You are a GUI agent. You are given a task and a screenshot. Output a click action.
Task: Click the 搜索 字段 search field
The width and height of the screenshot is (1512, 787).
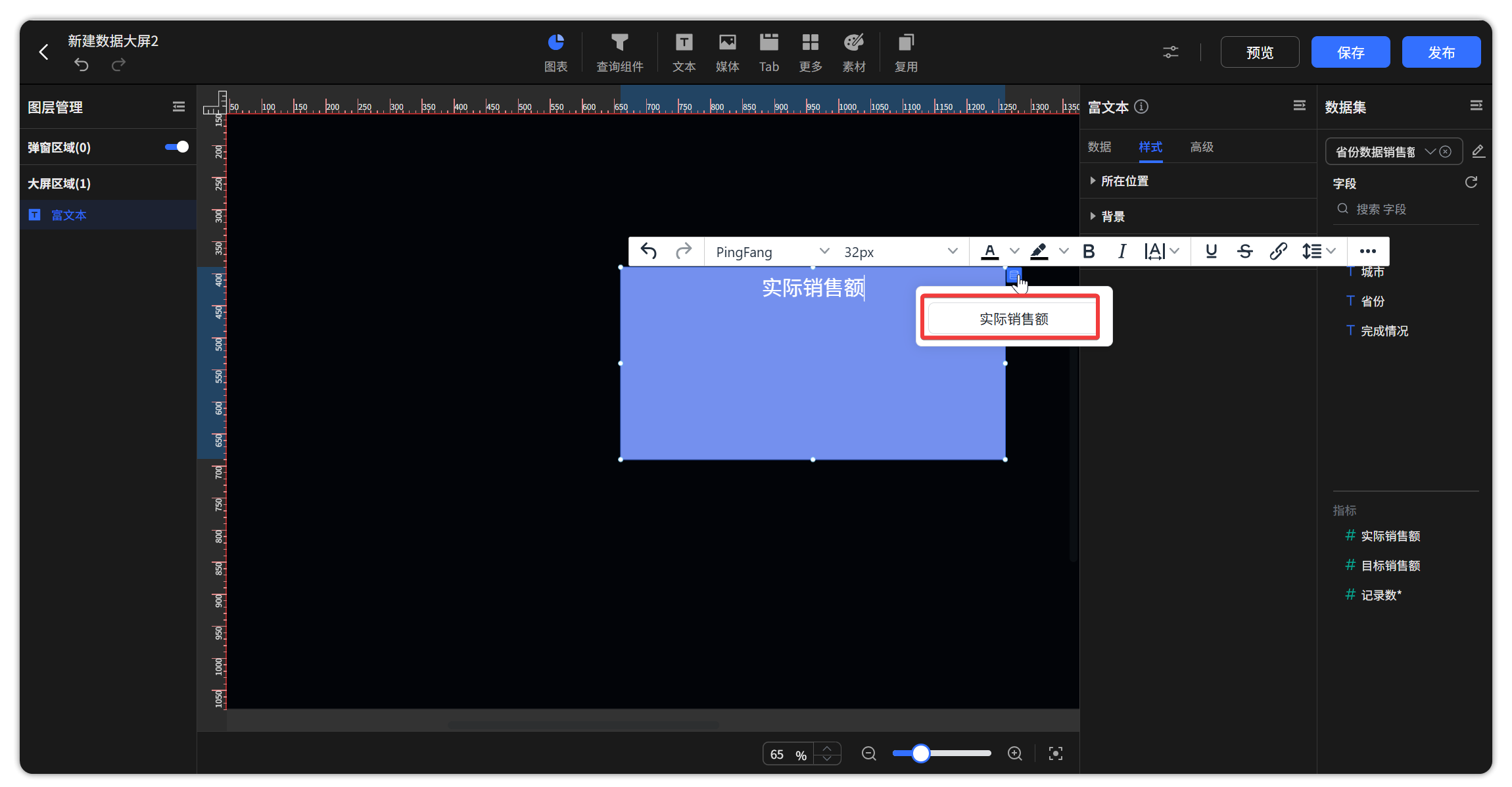pos(1406,209)
